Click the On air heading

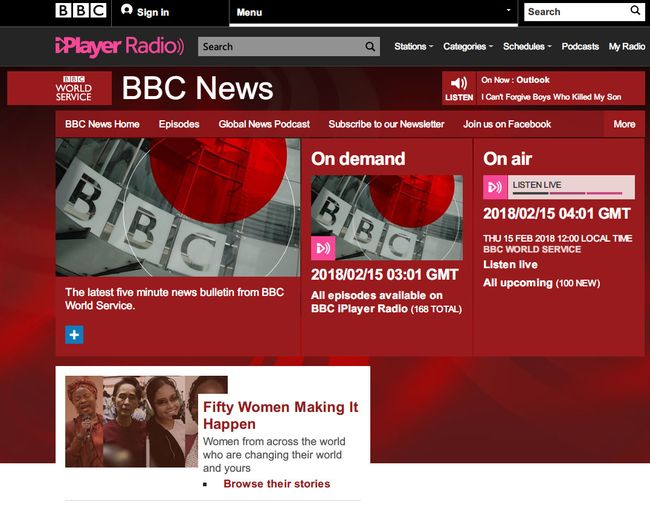(507, 158)
